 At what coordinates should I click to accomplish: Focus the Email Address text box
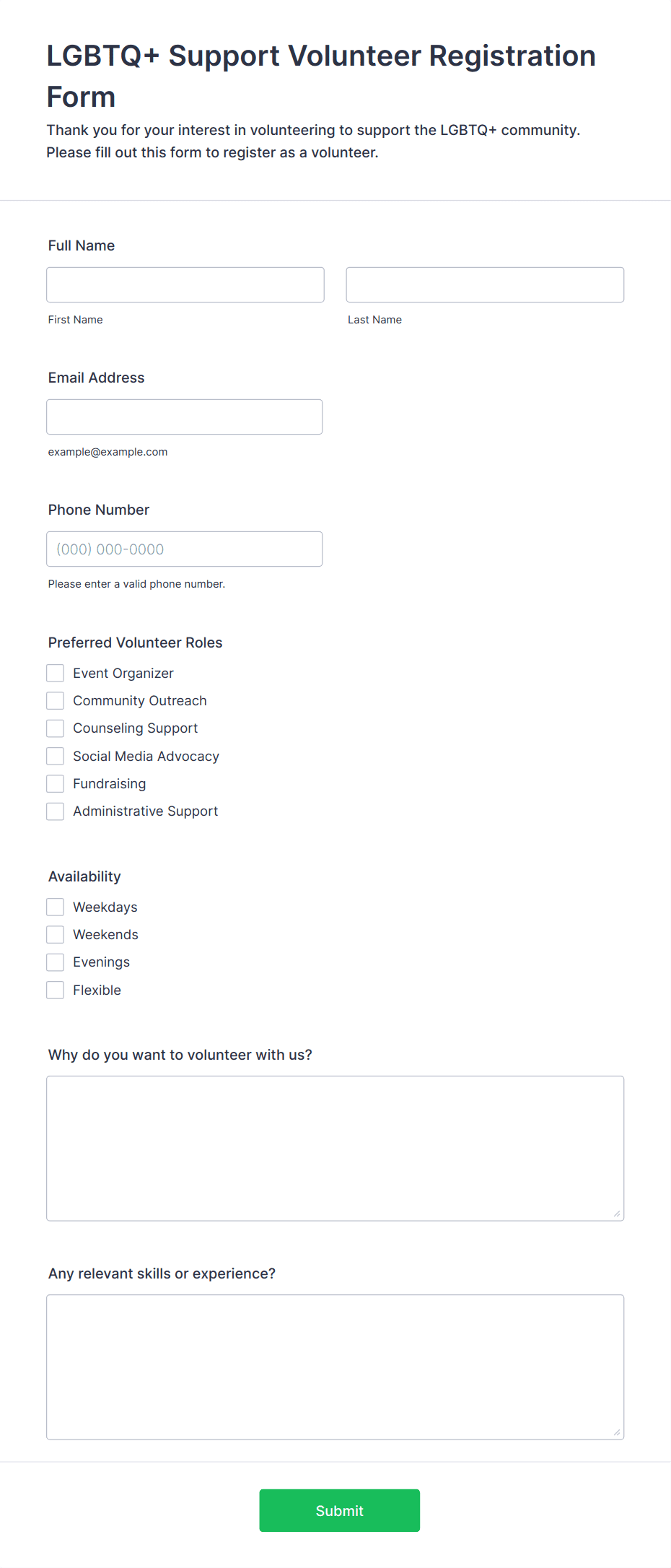coord(185,417)
